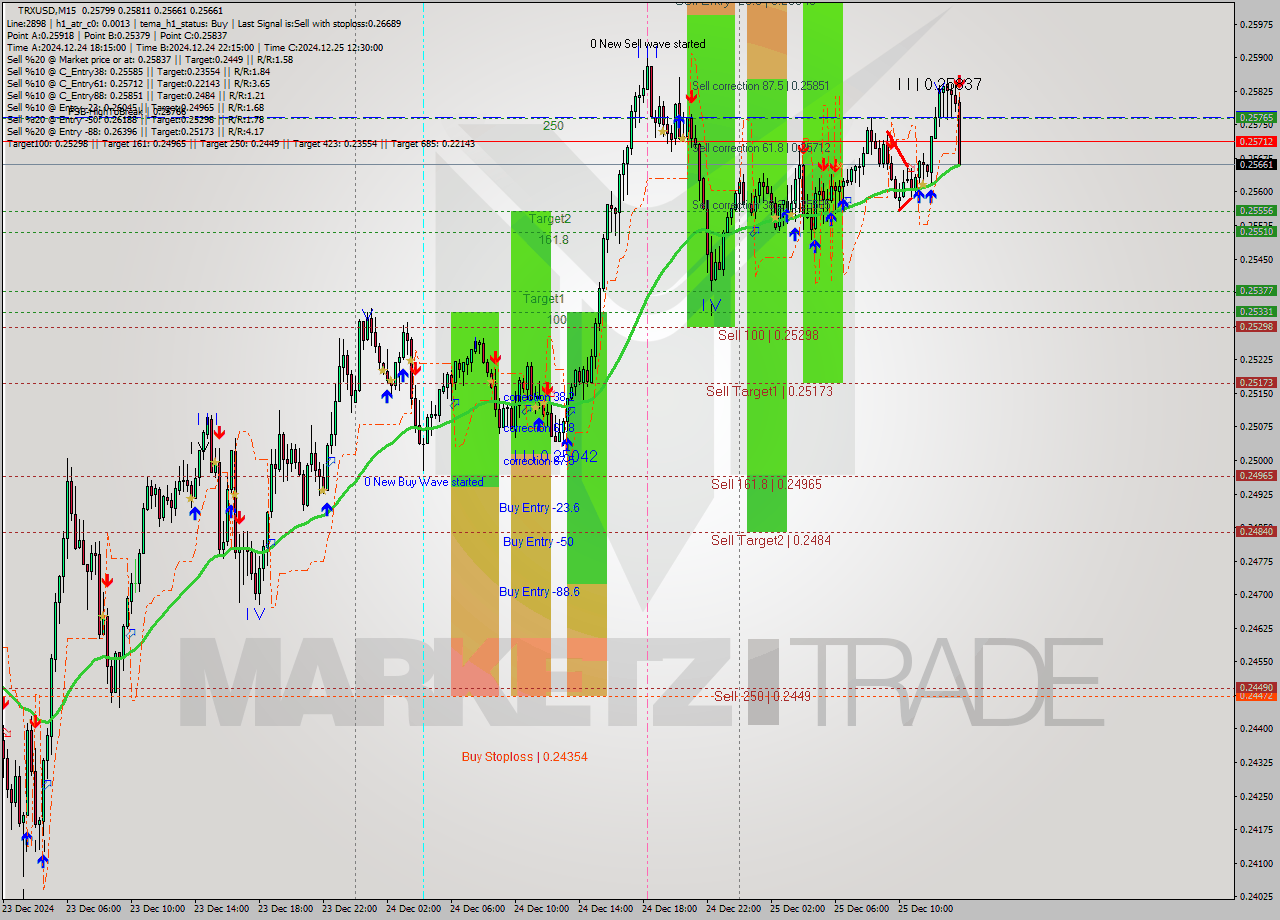Click the 'Sell correction 61.8 | 0.25712' label
The height and width of the screenshot is (920, 1280).
[761, 148]
